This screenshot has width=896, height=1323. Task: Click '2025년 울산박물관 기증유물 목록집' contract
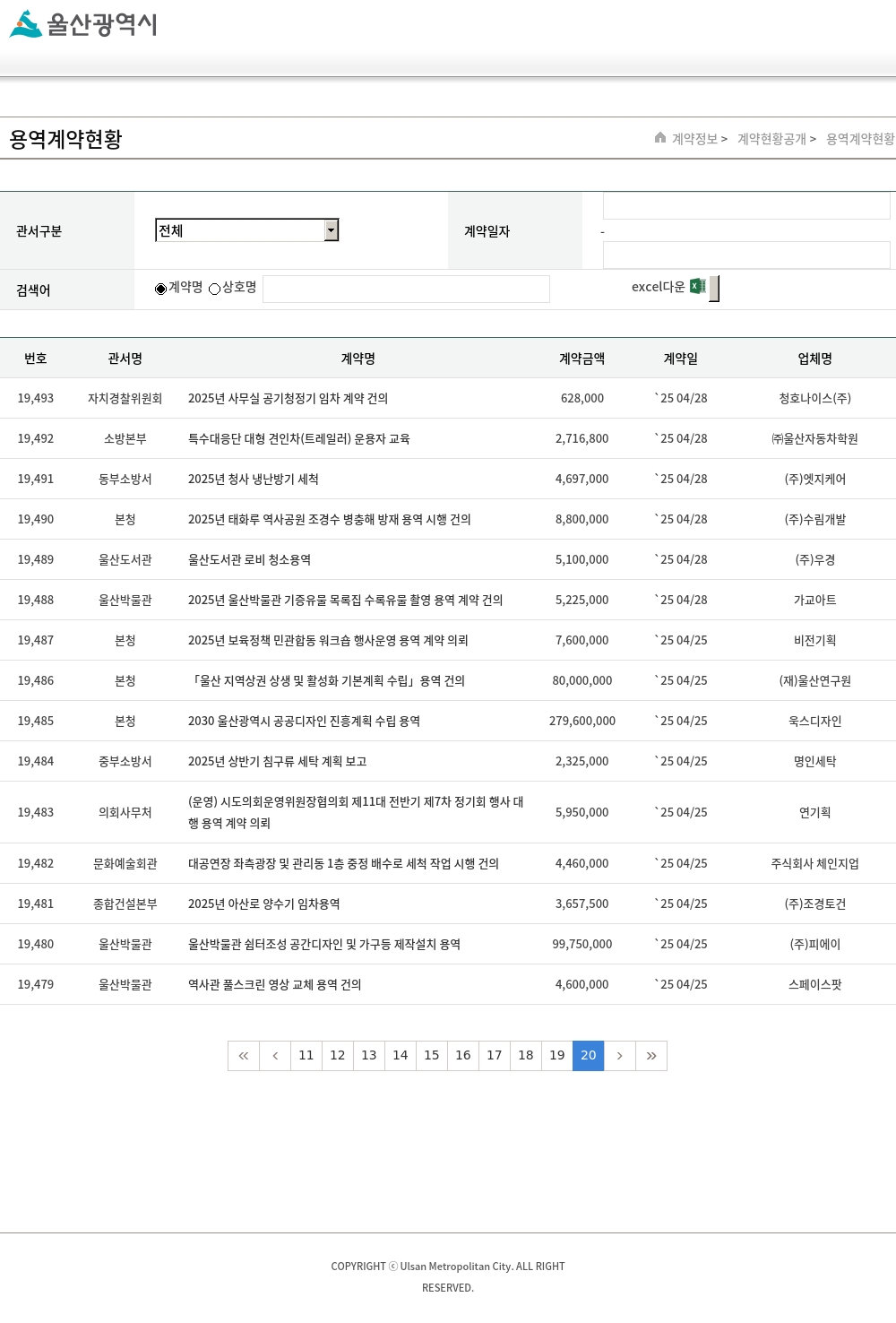(x=345, y=601)
